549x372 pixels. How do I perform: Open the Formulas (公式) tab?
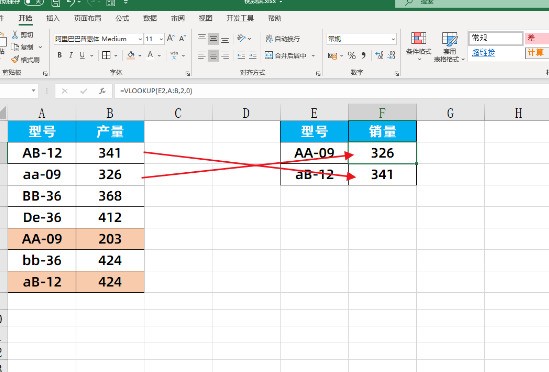[x=122, y=18]
